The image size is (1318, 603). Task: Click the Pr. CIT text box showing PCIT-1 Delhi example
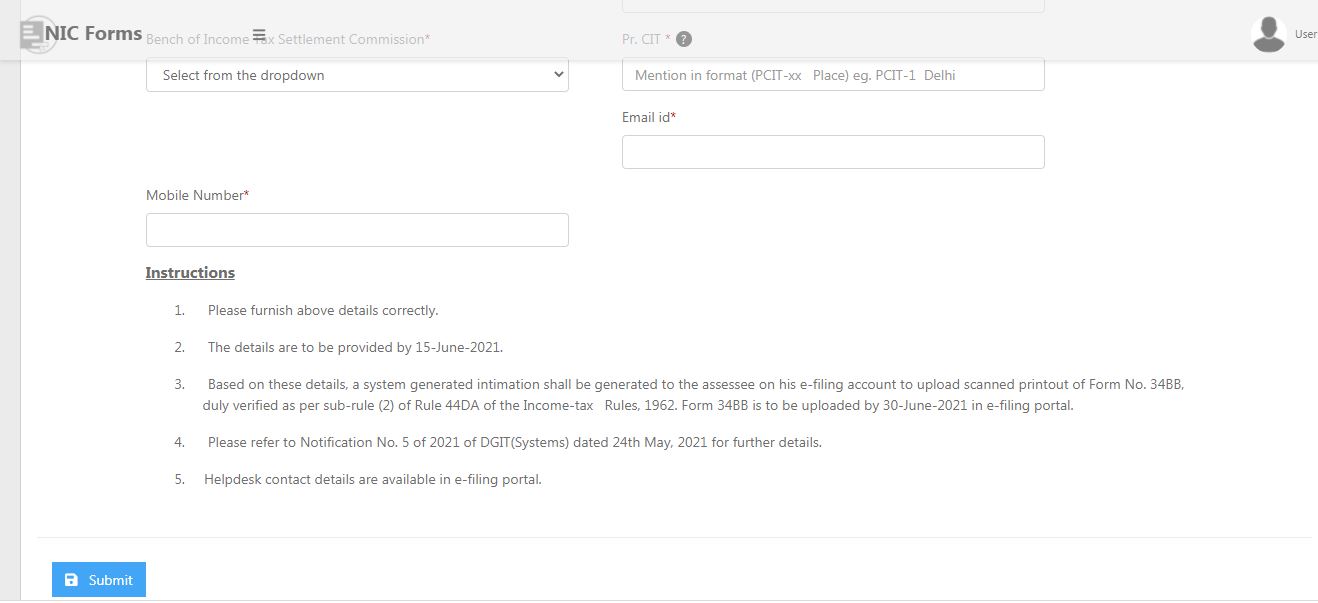tap(832, 74)
